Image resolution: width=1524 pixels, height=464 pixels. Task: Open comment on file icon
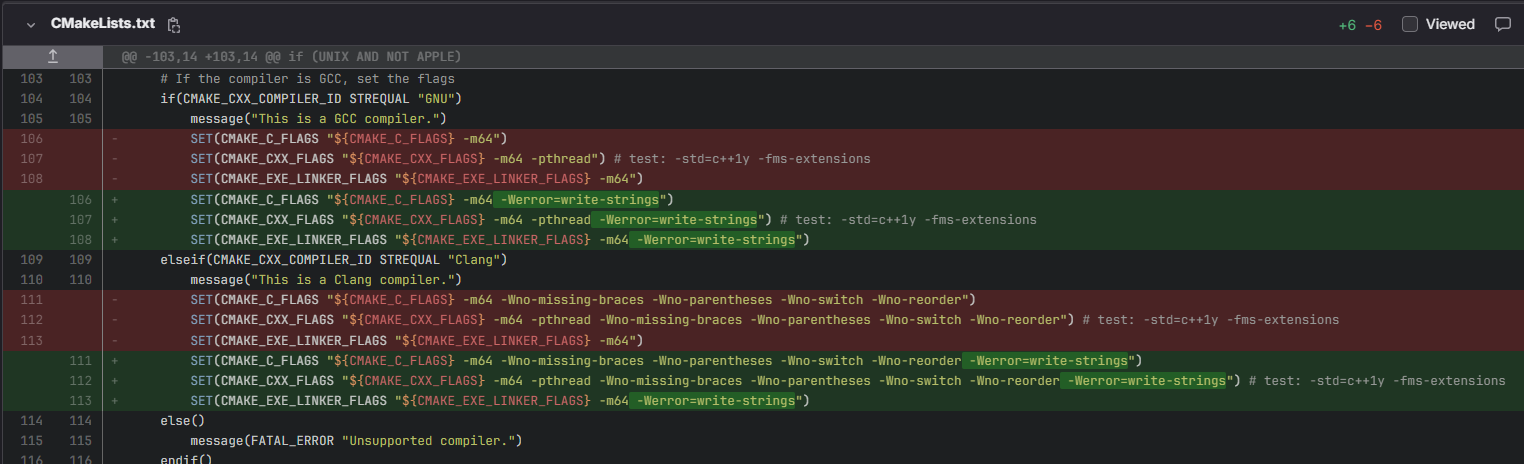point(1502,24)
